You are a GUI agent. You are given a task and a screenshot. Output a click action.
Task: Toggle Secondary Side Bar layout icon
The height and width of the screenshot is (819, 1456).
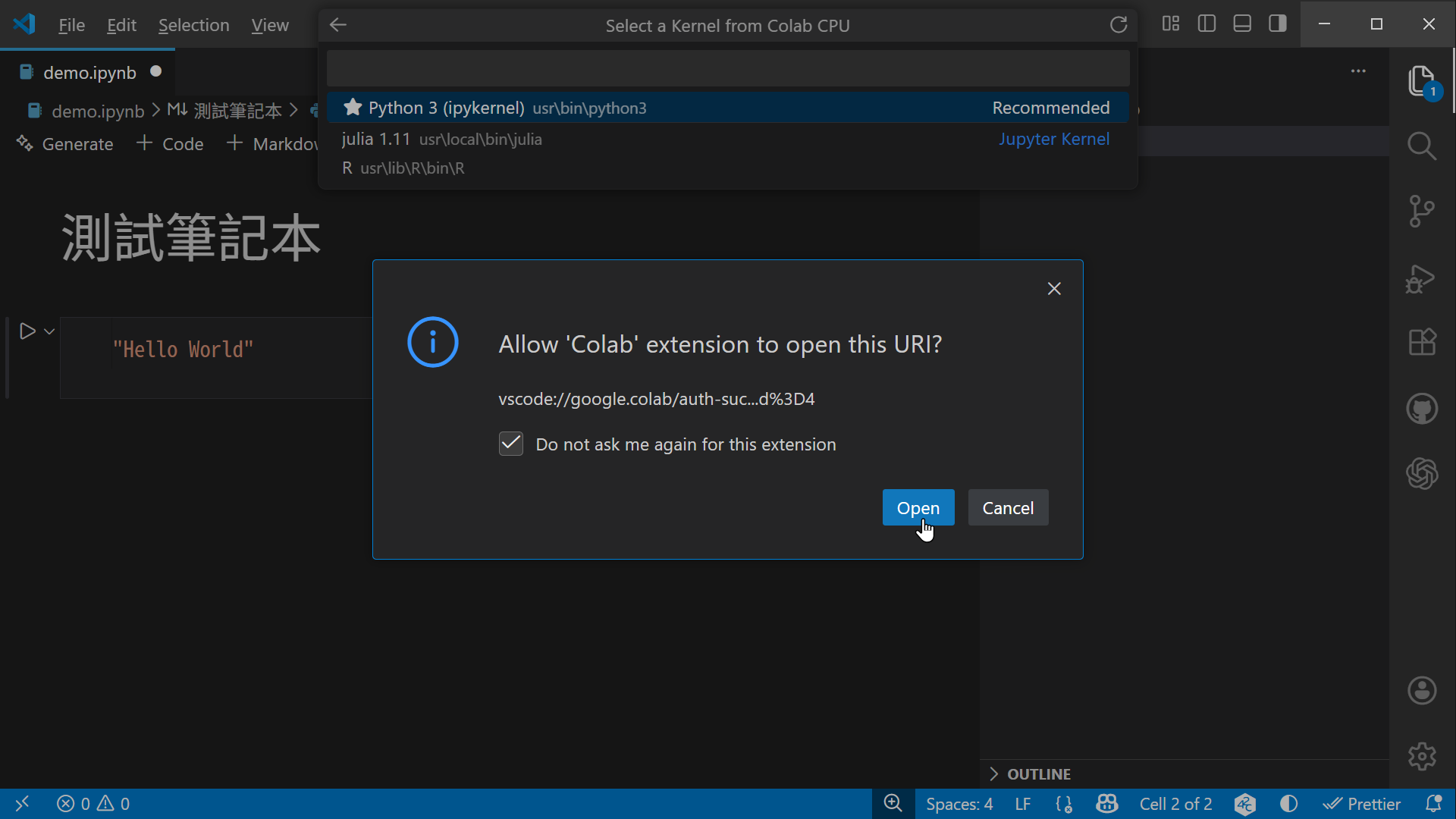1278,24
